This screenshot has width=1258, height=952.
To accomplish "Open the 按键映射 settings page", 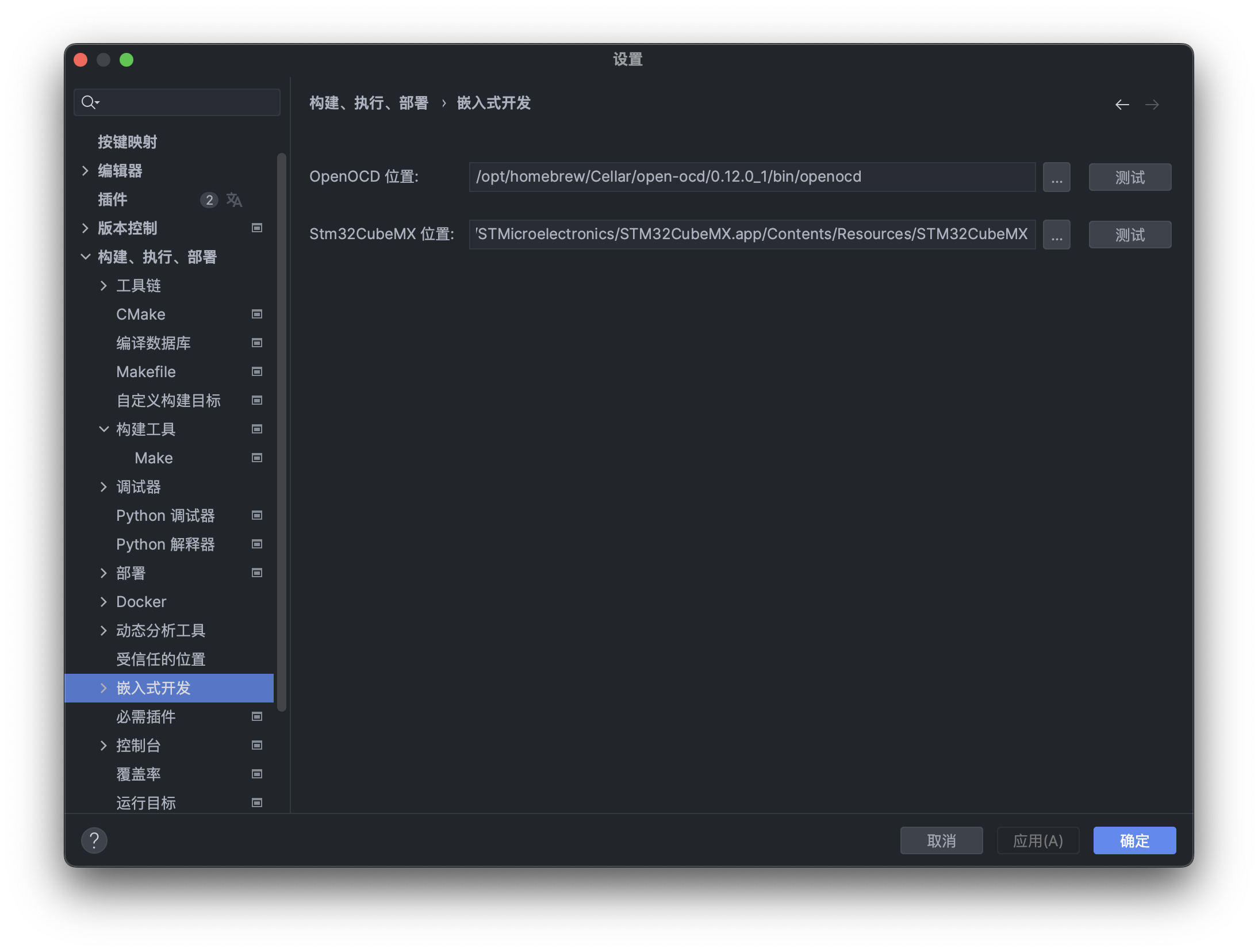I will pos(127,142).
